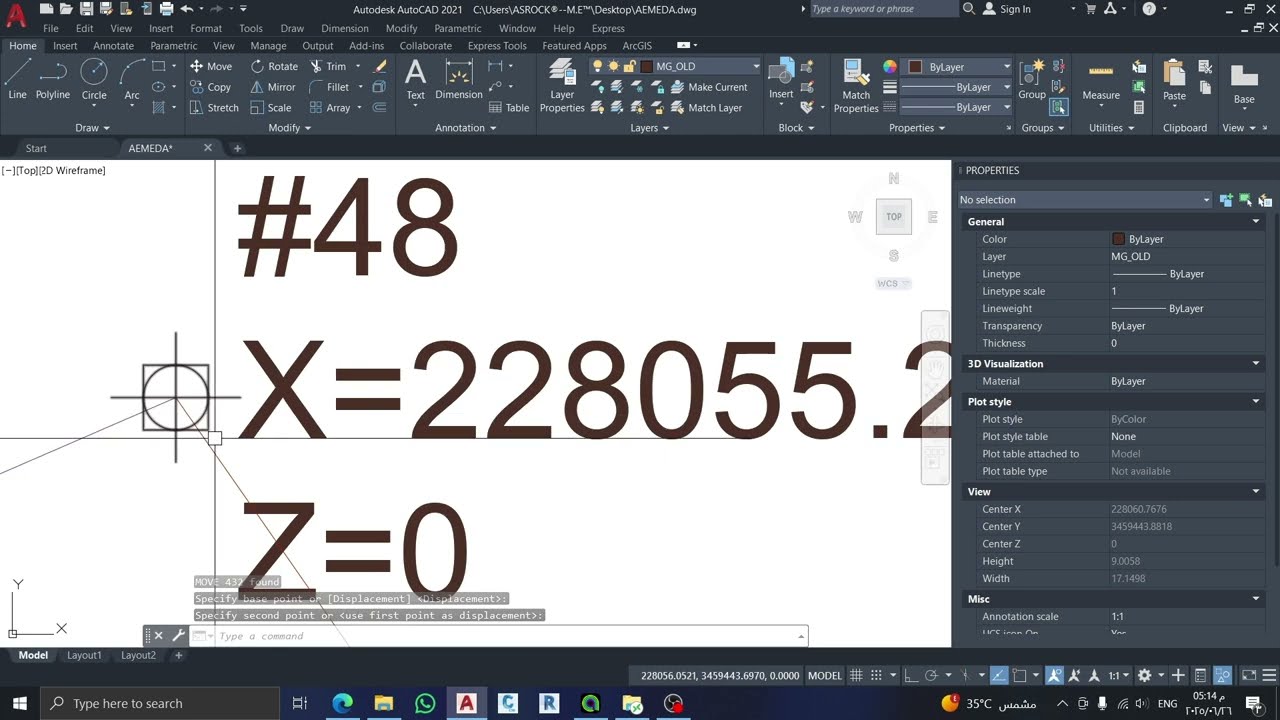
Task: Select the Polyline tool
Action: (x=53, y=80)
